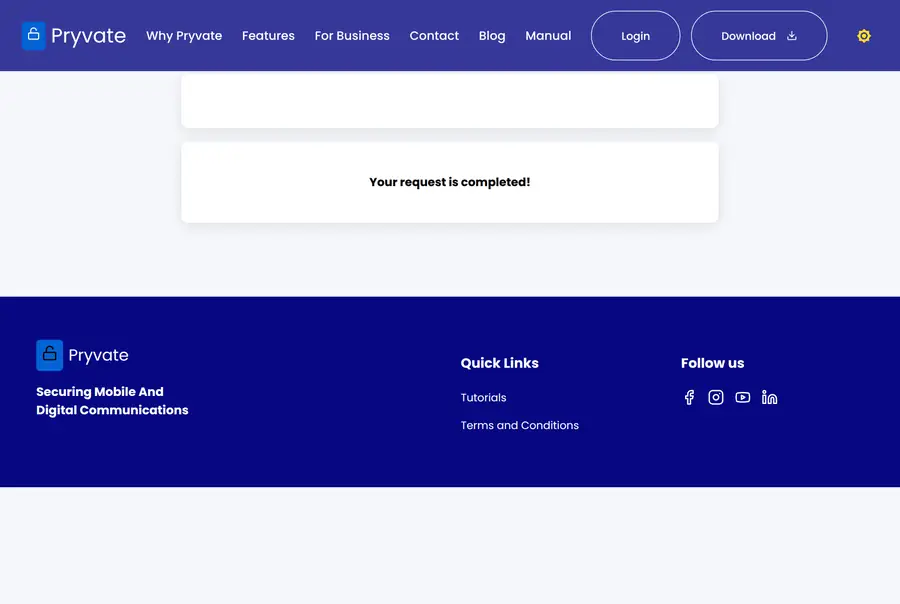900x604 pixels.
Task: Open the Why Pryvate menu item
Action: point(184,36)
